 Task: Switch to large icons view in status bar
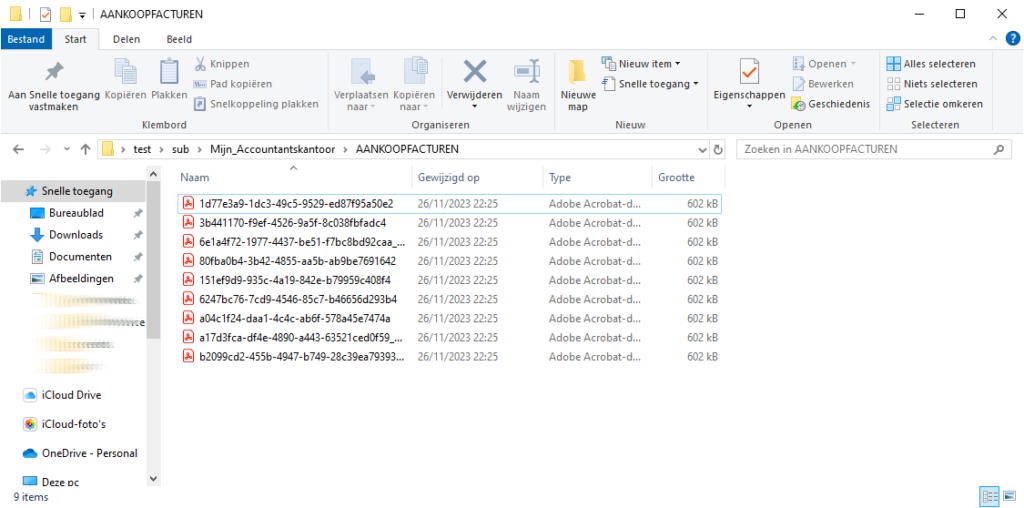1008,497
